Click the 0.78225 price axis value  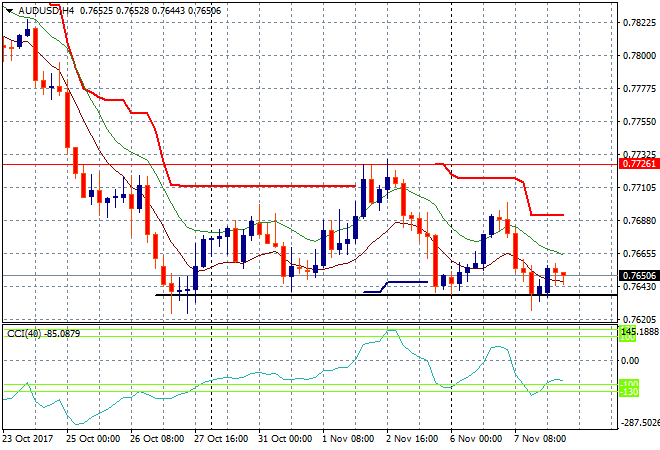639,23
